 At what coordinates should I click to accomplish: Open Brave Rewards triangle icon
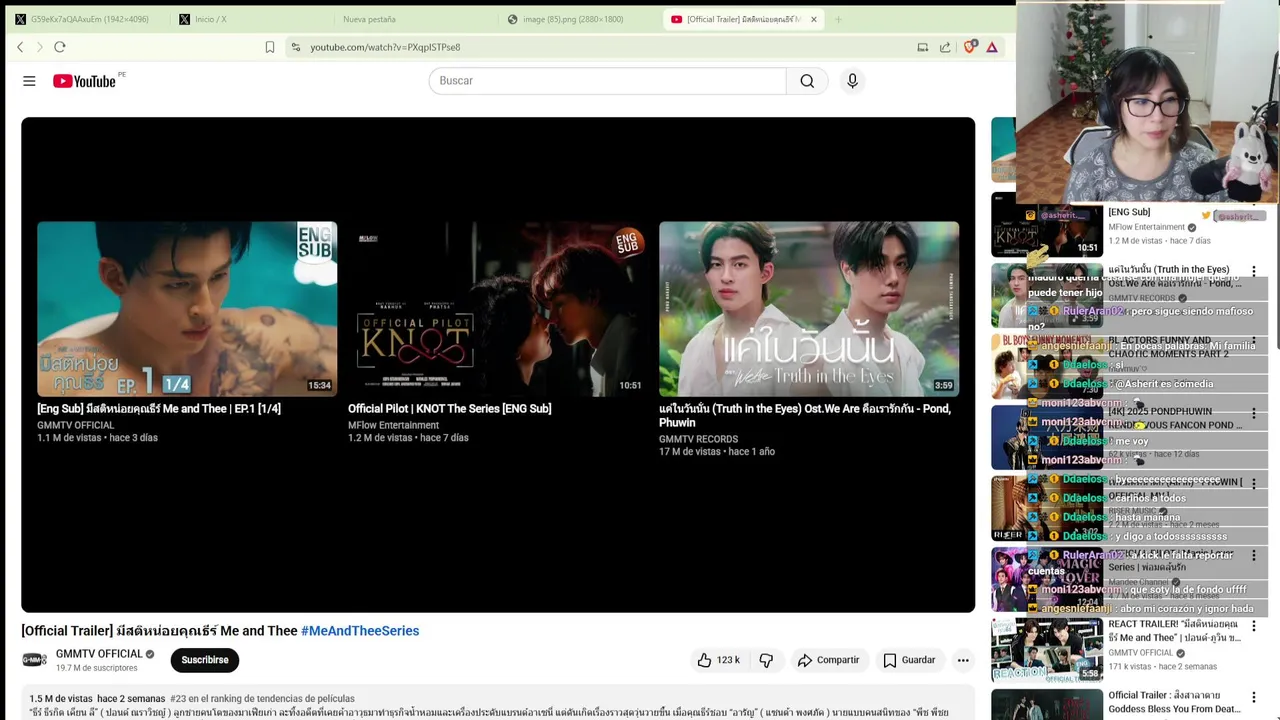coord(992,47)
